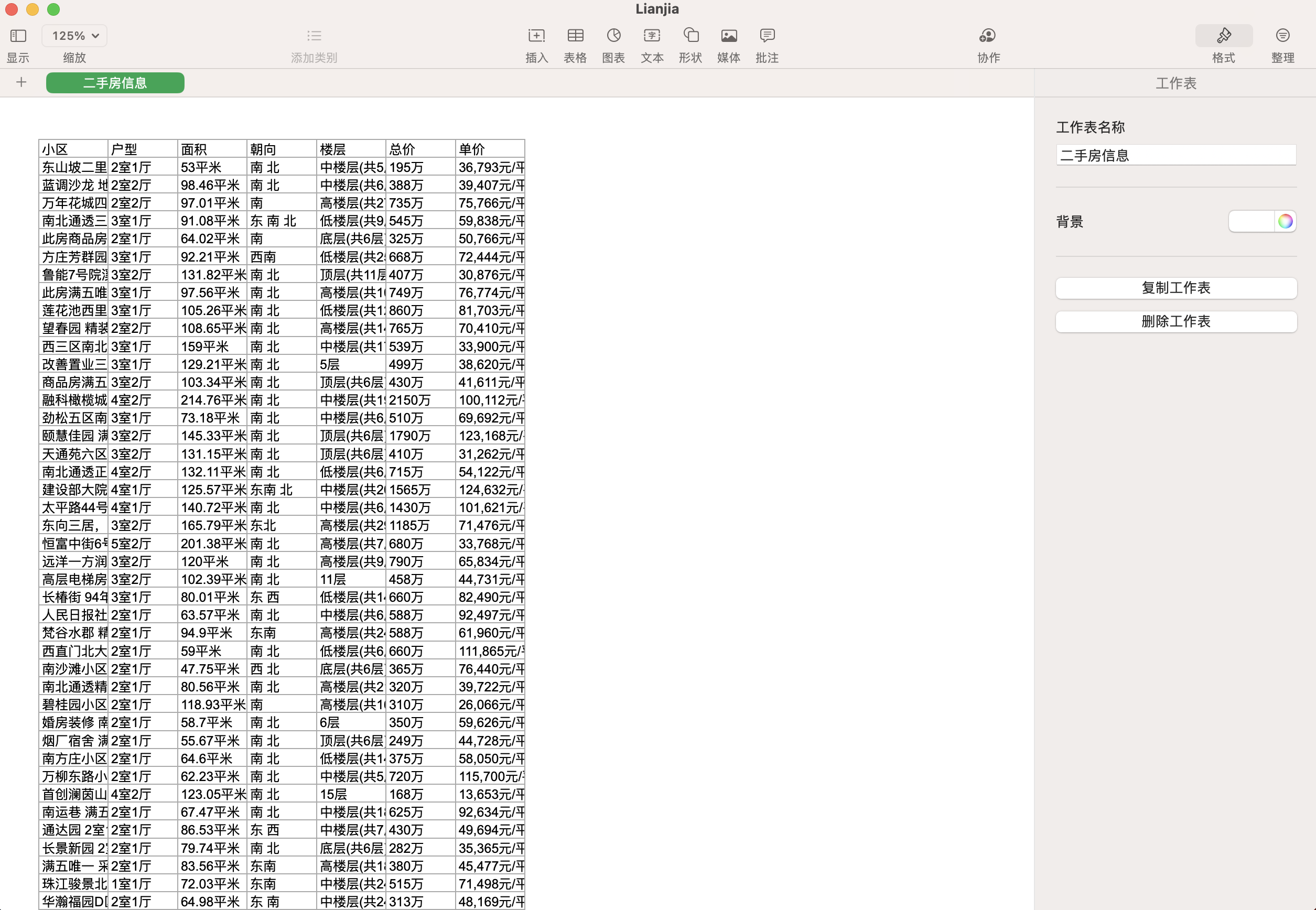Select floor cell 11层
1316x910 pixels.
[x=352, y=579]
